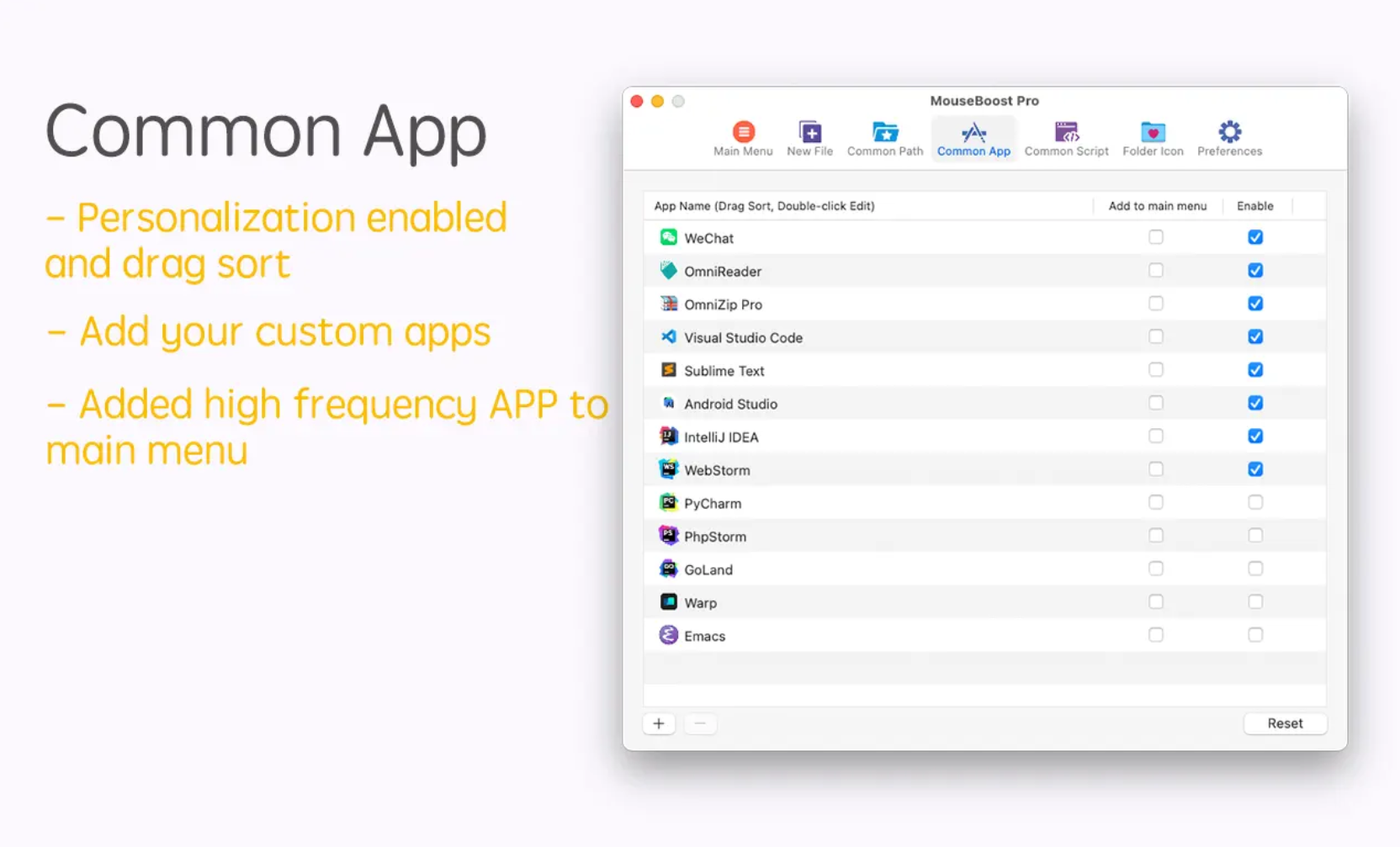The height and width of the screenshot is (847, 1400).
Task: Select the GoLand row name
Action: click(x=708, y=569)
